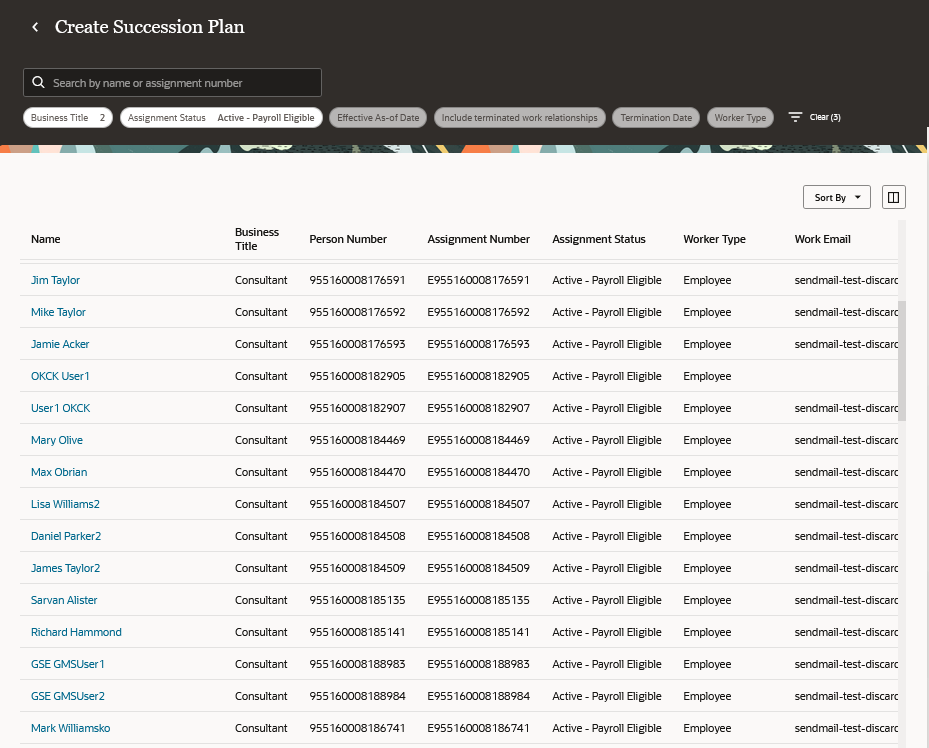929x748 pixels.
Task: Click assignment number E955160008176592
Action: coord(478,312)
